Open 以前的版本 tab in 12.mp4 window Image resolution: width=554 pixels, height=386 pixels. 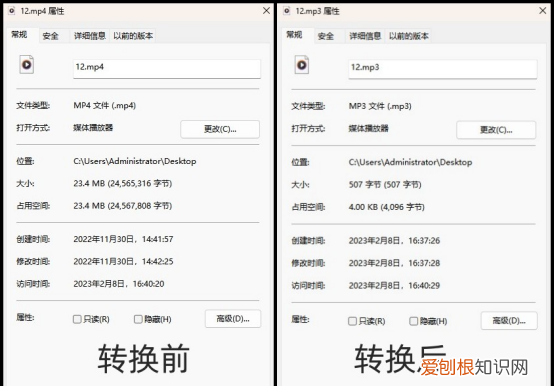[x=133, y=36]
